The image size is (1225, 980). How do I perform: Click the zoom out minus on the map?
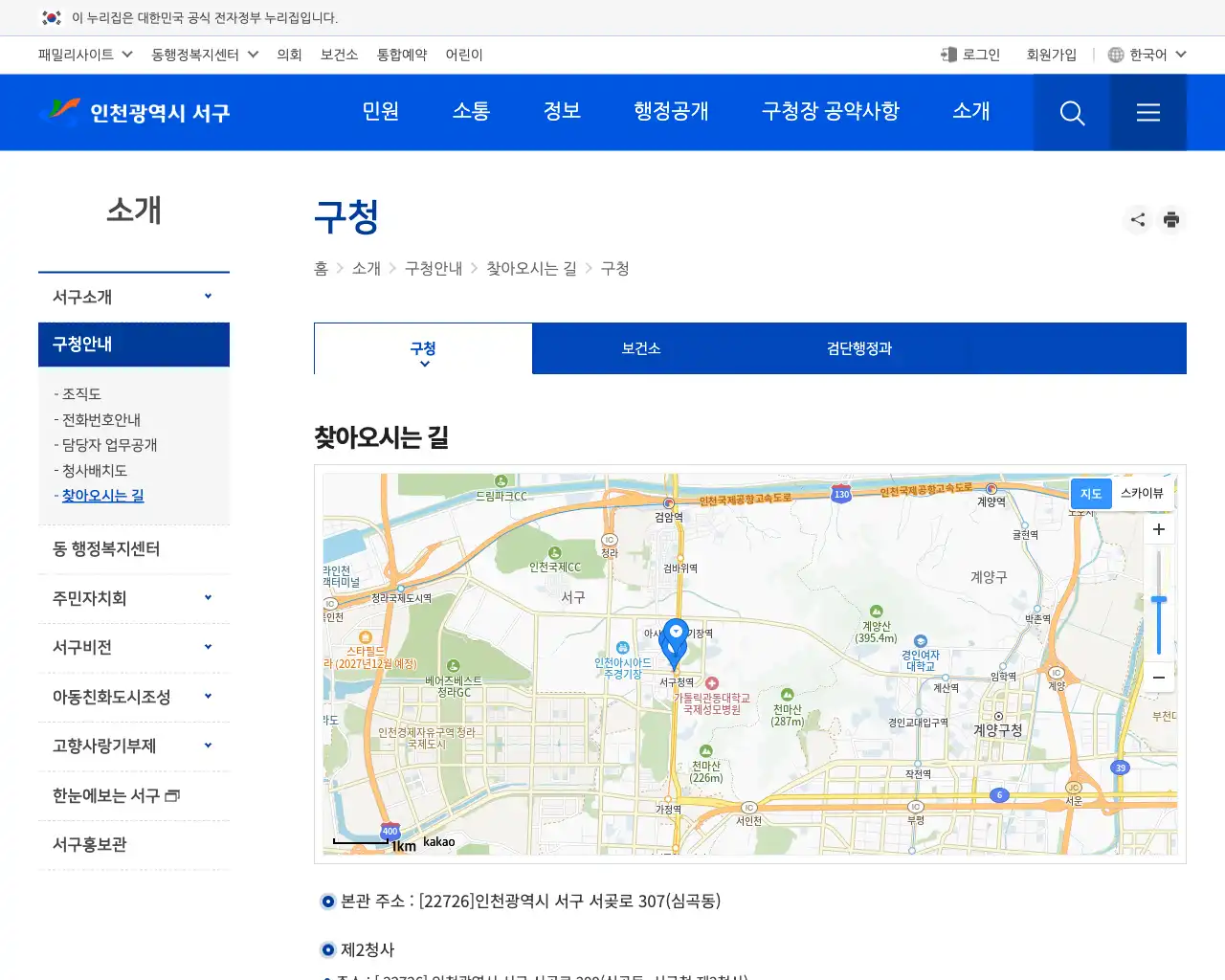[x=1158, y=677]
